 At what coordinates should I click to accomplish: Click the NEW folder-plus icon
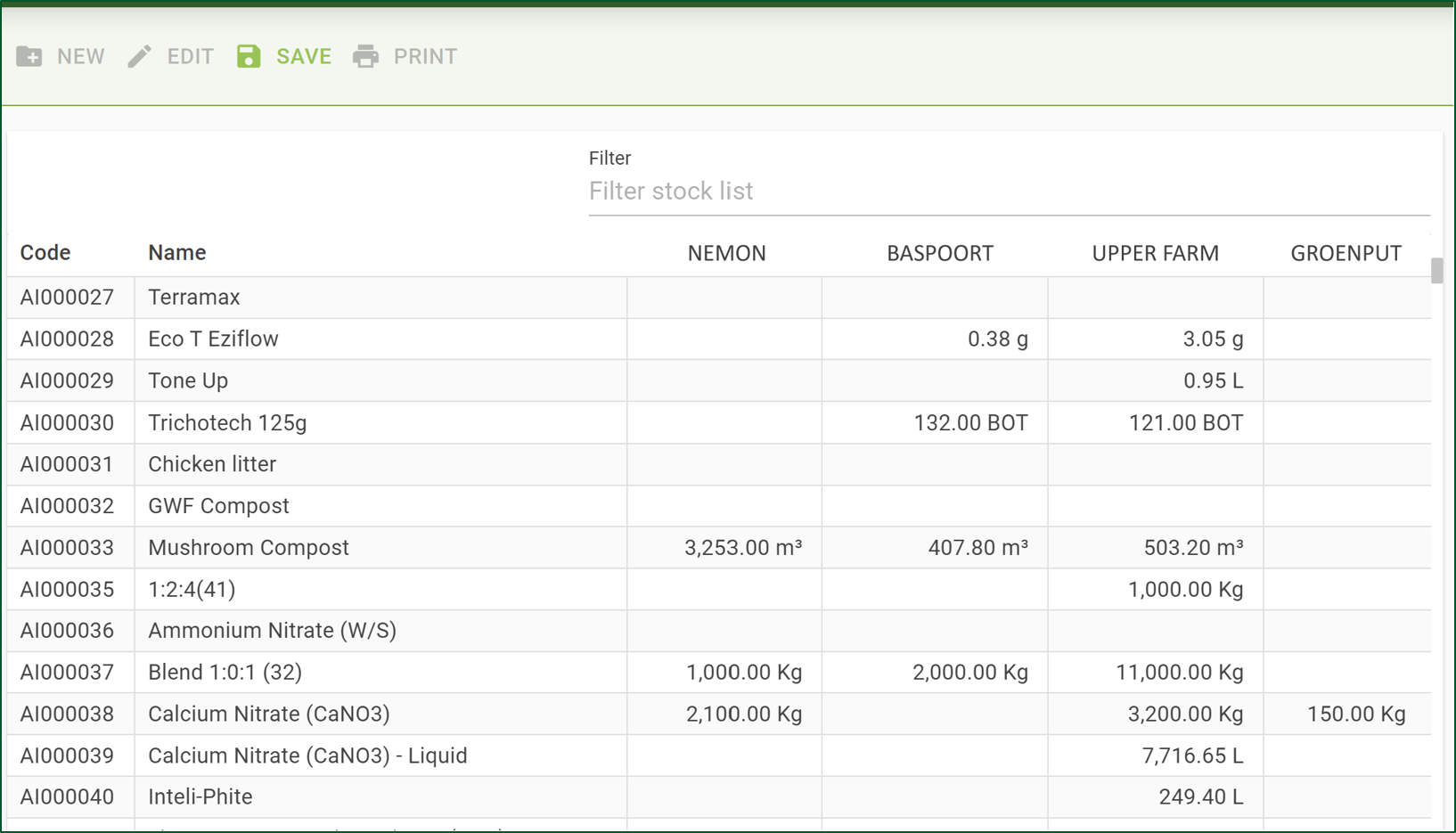(29, 56)
